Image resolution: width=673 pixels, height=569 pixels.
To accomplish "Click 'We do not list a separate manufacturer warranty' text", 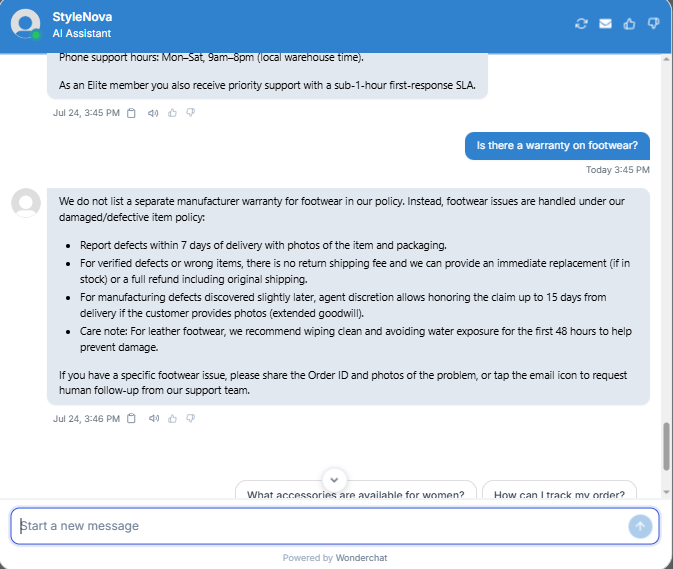I will coord(342,209).
